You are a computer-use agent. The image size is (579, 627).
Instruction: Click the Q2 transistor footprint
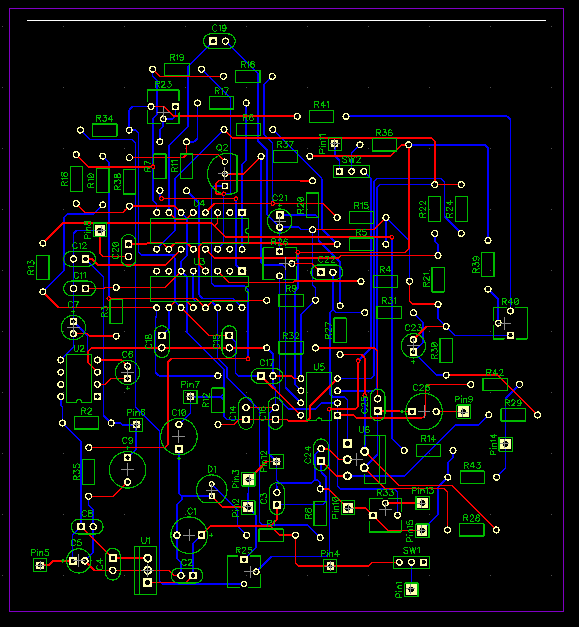tap(223, 174)
